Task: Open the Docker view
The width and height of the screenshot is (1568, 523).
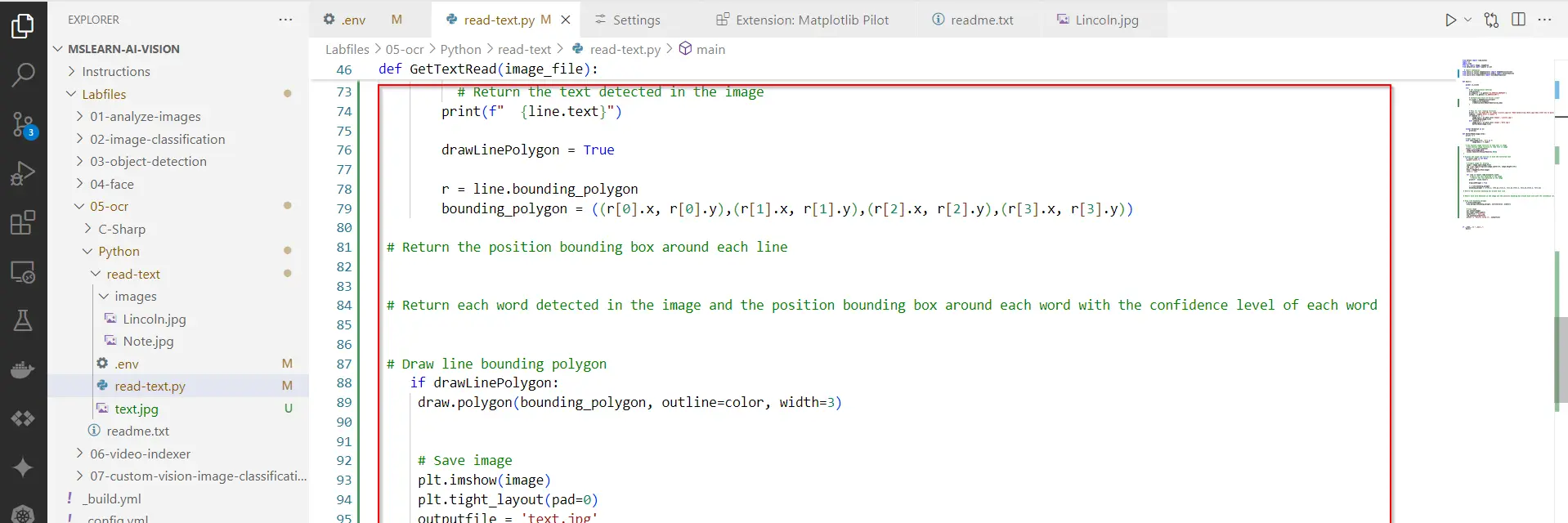Action: (23, 370)
